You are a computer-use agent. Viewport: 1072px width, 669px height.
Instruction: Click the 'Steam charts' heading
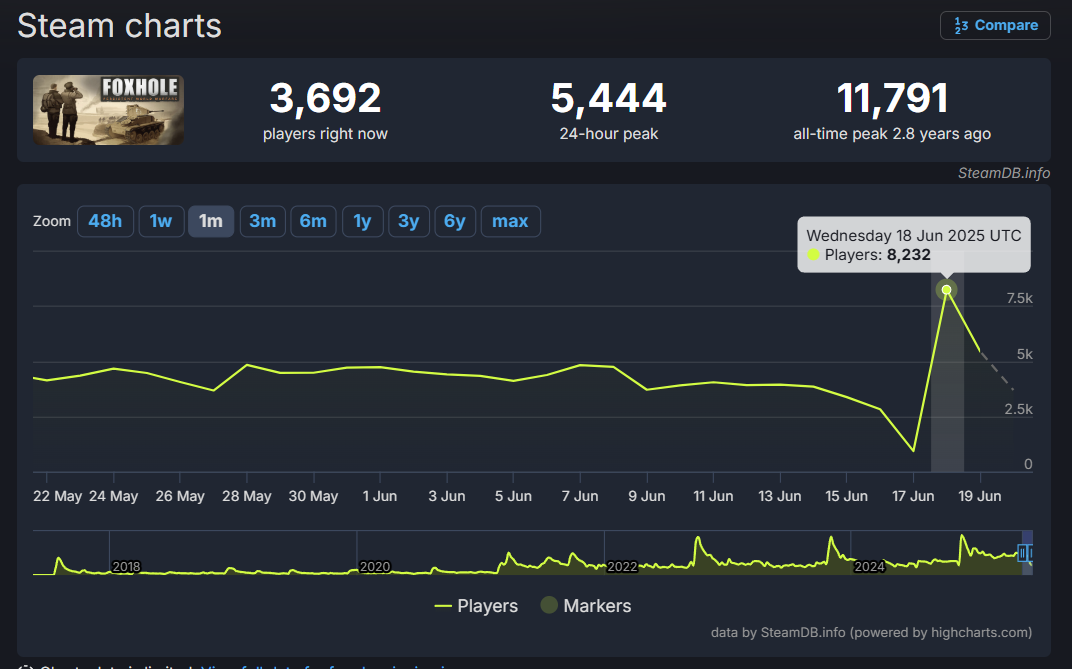(x=120, y=26)
